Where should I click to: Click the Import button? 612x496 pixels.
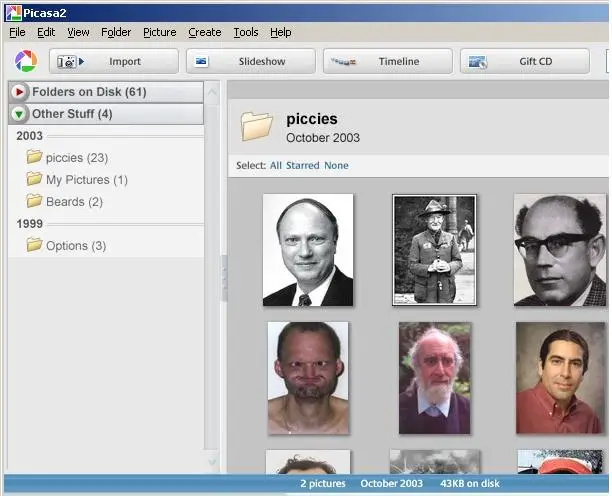point(114,61)
